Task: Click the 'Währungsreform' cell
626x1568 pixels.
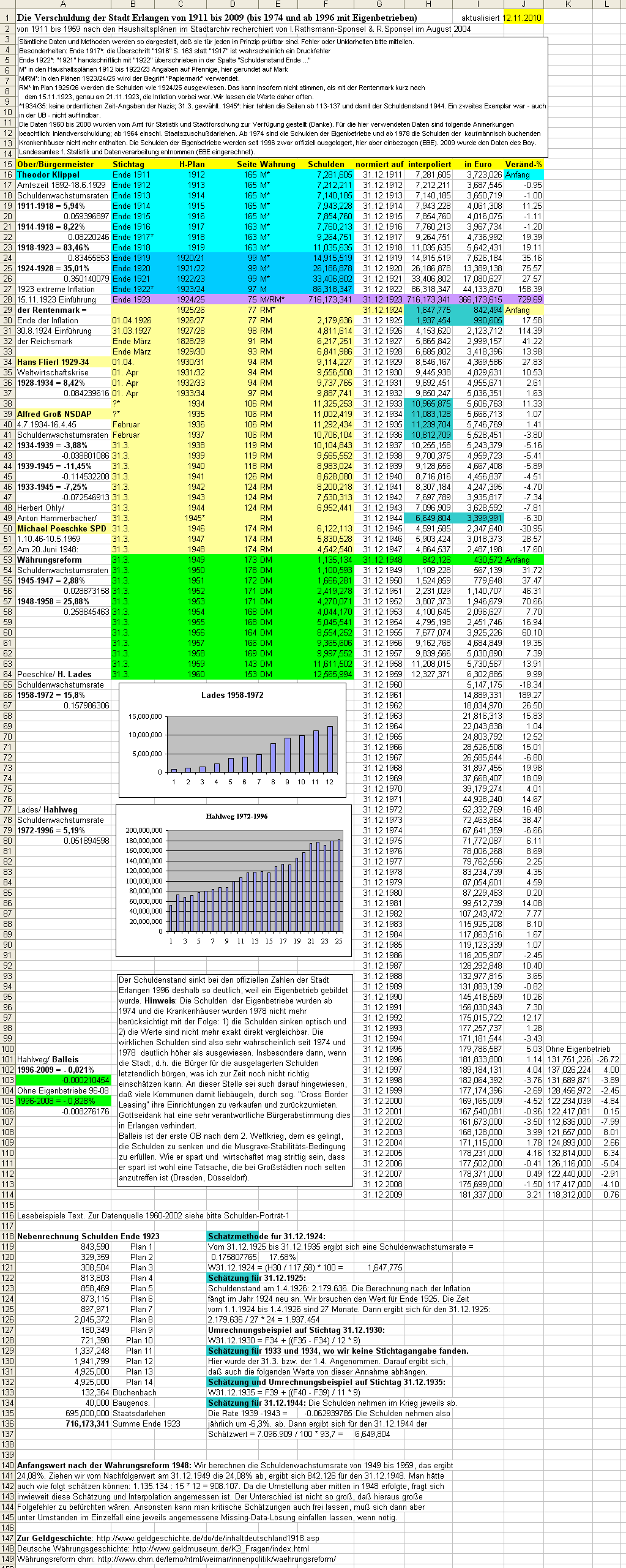Action: (x=63, y=560)
